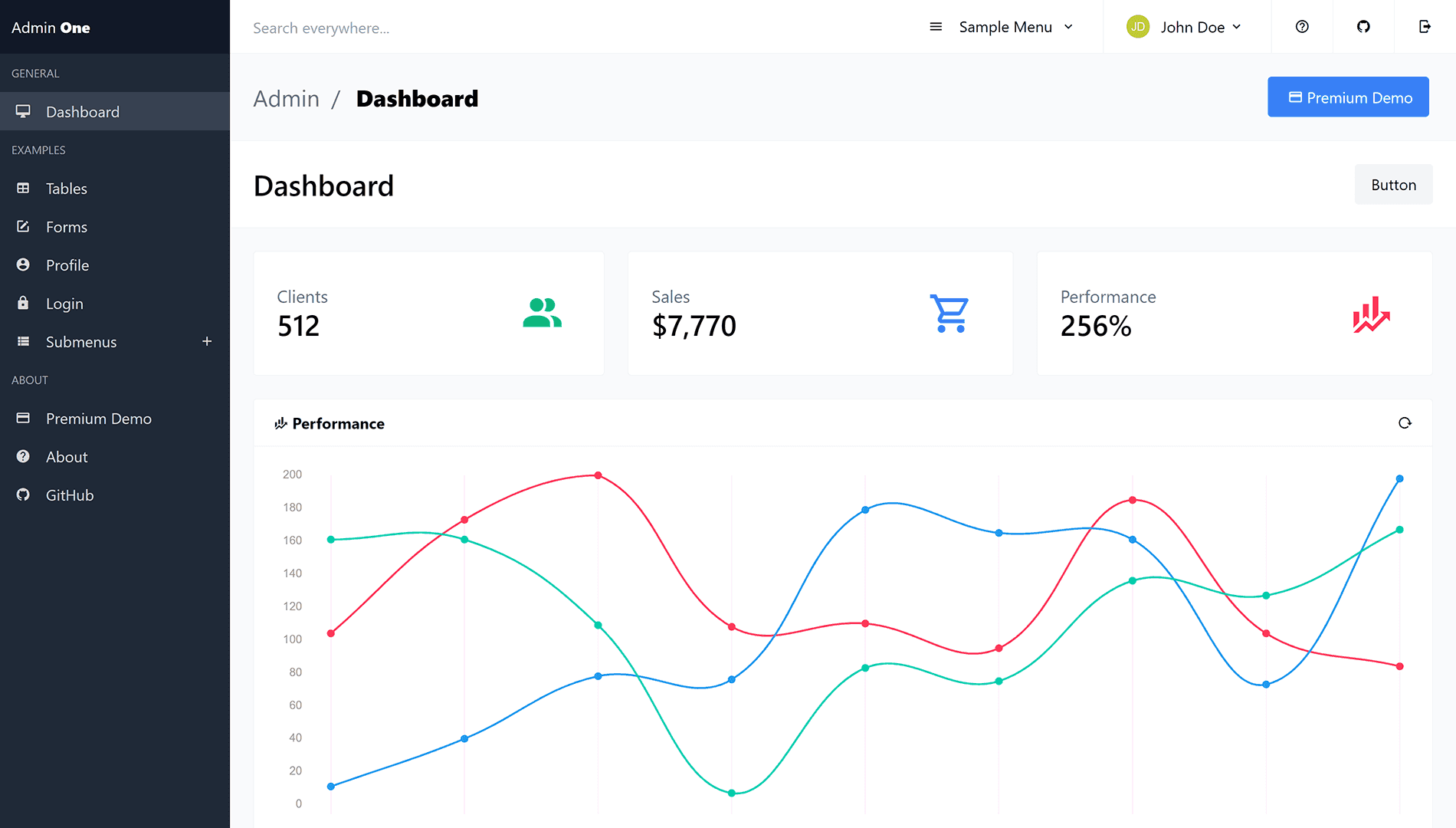1456x828 pixels.
Task: Click the Clients people icon on card
Action: pos(543,311)
